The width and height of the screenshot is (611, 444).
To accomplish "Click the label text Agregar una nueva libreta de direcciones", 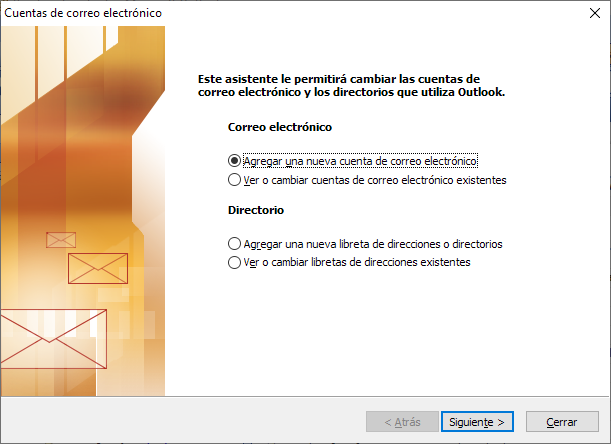I will [373, 244].
